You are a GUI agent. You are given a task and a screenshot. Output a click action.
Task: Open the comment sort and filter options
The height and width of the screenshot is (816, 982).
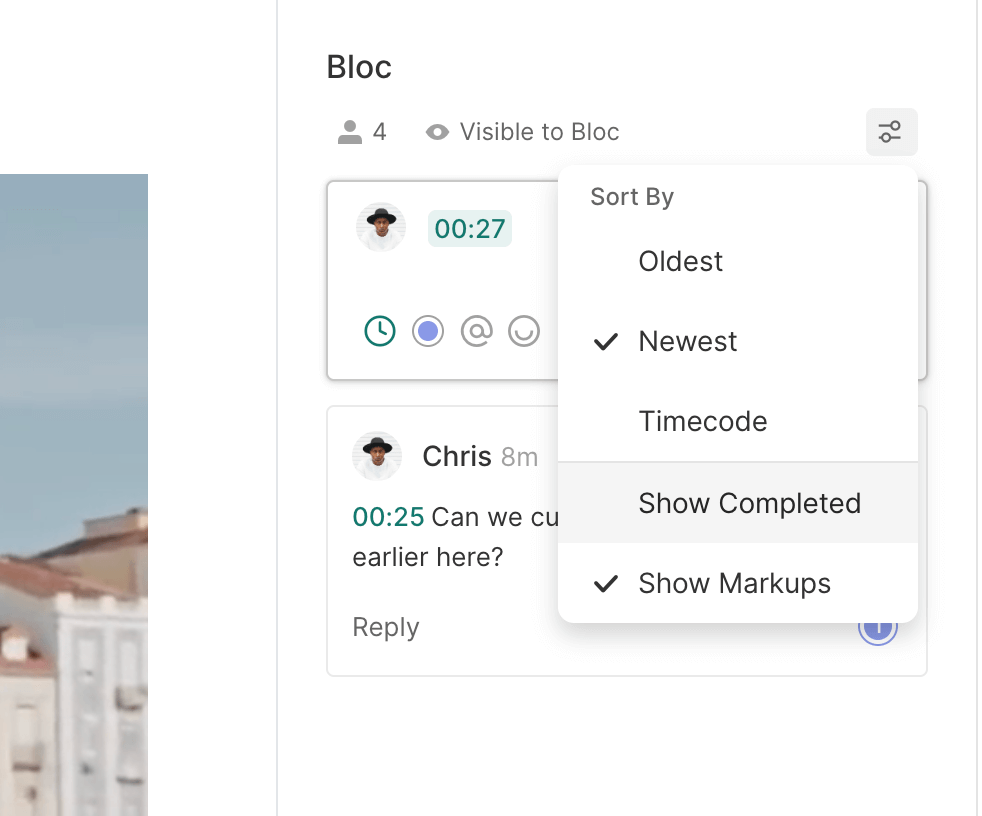click(891, 132)
